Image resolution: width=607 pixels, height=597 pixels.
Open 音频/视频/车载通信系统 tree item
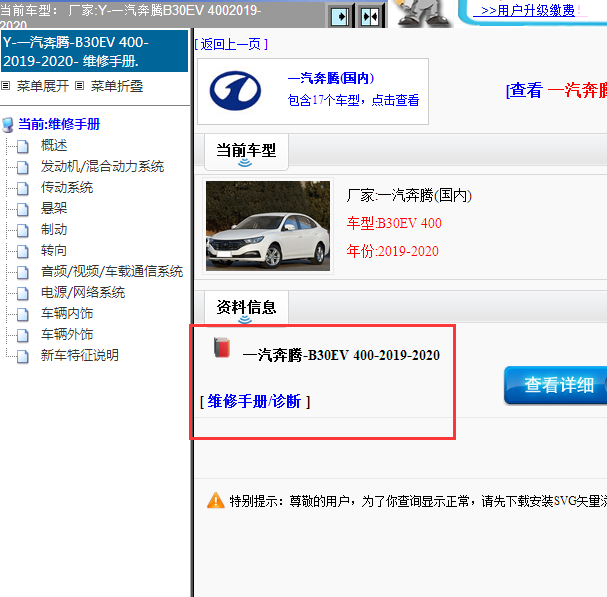point(112,271)
